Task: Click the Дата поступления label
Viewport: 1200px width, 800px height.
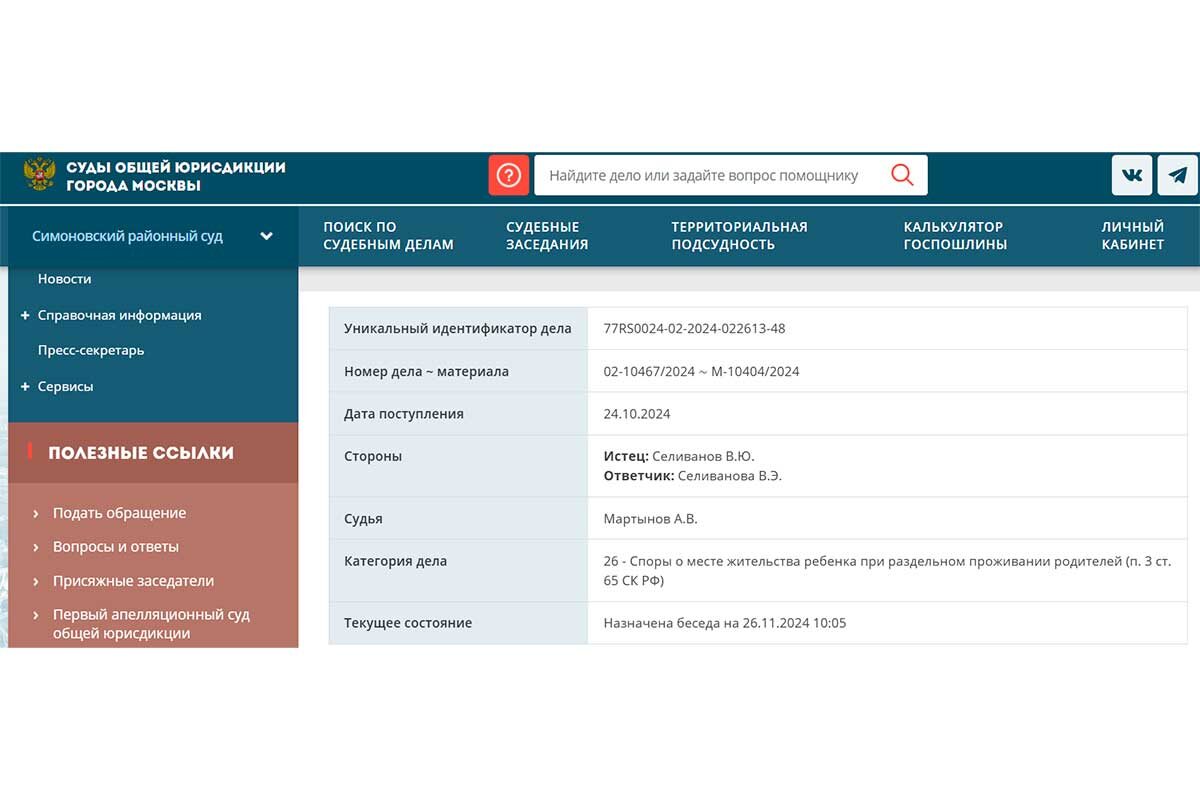Action: click(404, 414)
